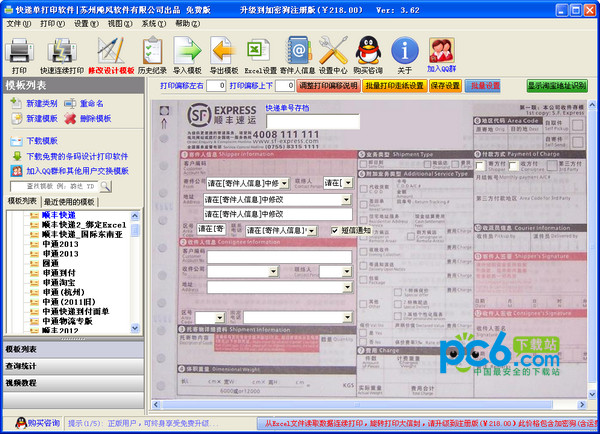
Task: Select 顺丰快递2_绑定Excel template
Action: (x=84, y=225)
